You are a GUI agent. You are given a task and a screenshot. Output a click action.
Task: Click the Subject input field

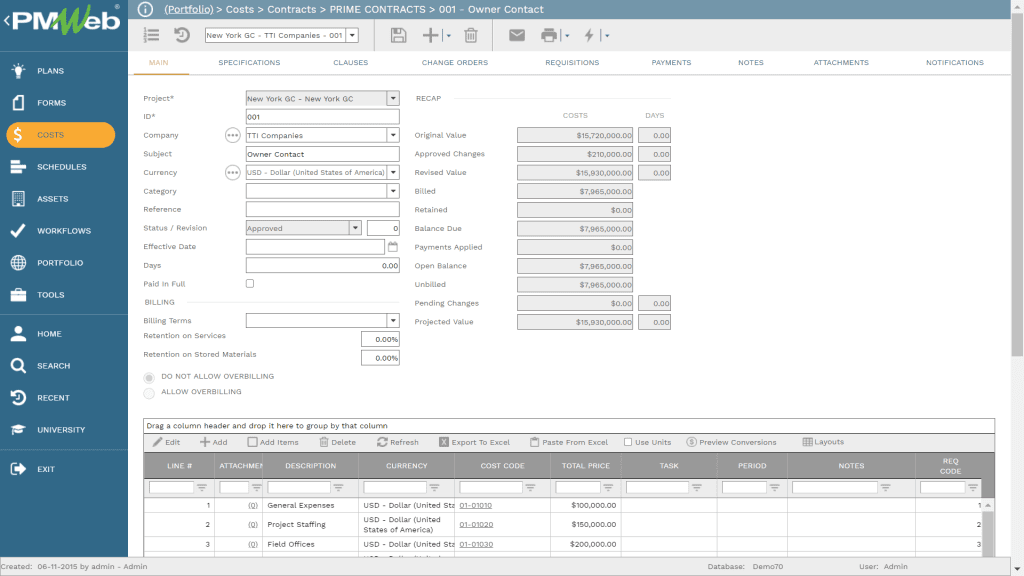[x=323, y=154]
